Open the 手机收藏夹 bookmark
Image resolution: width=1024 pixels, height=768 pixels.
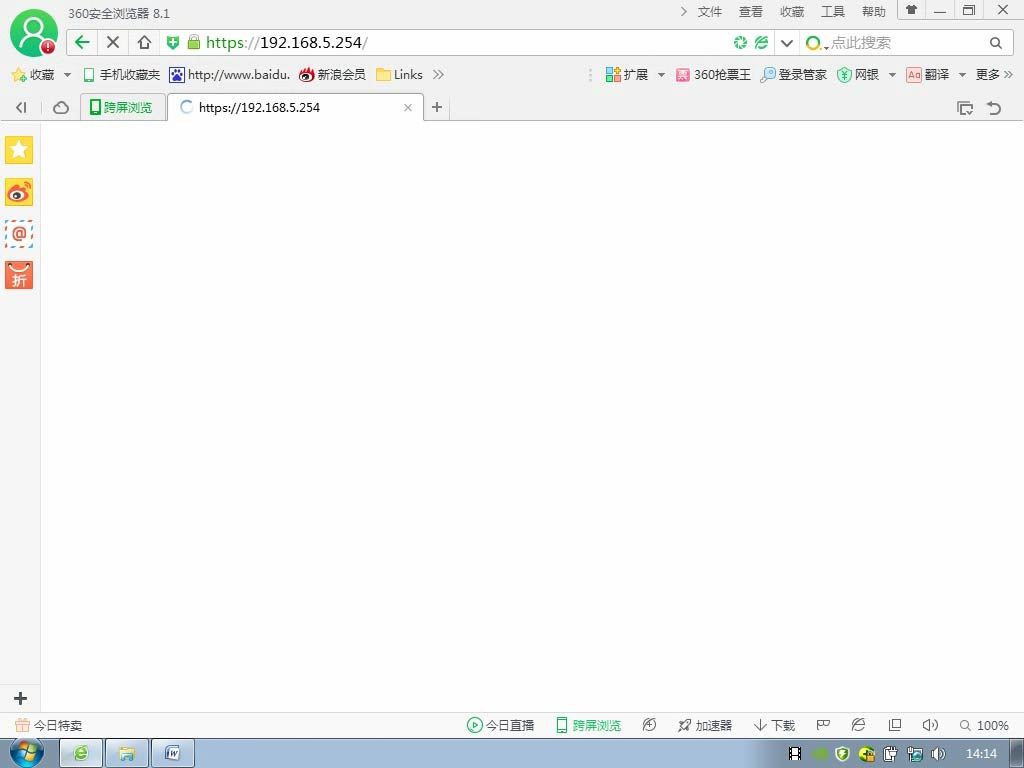pyautogui.click(x=122, y=74)
